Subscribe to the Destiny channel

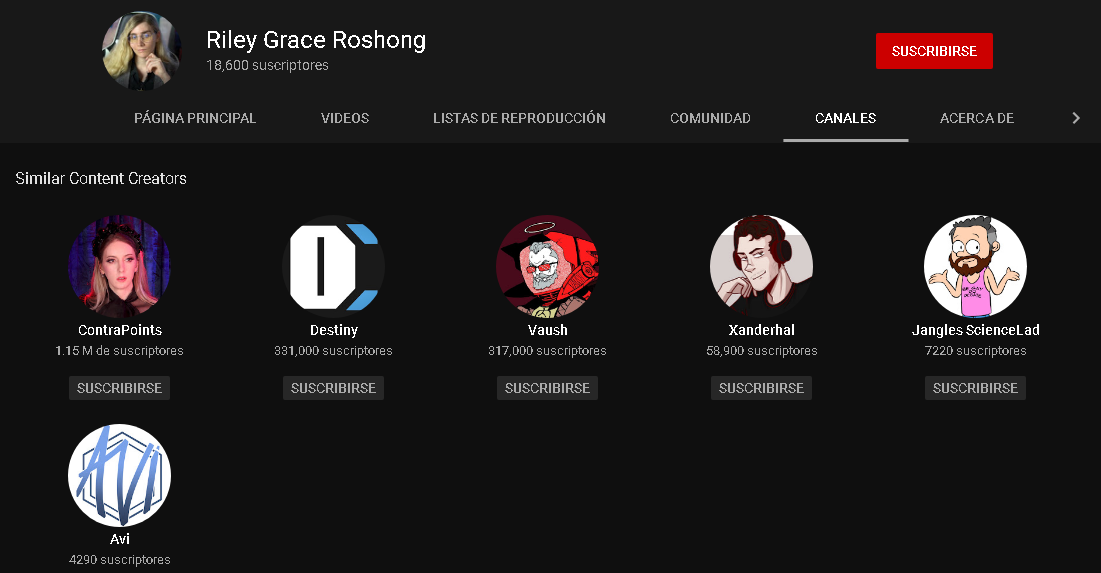pyautogui.click(x=334, y=388)
